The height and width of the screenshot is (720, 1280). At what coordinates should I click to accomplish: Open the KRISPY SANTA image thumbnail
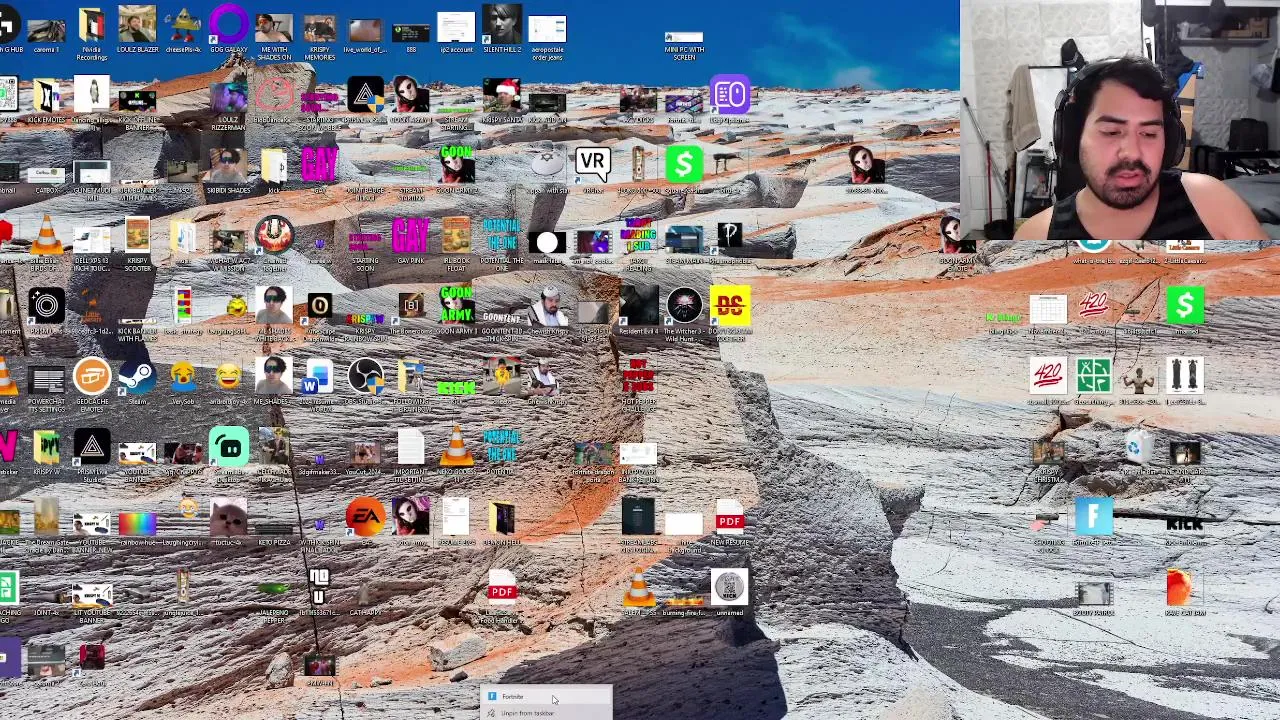point(501,95)
